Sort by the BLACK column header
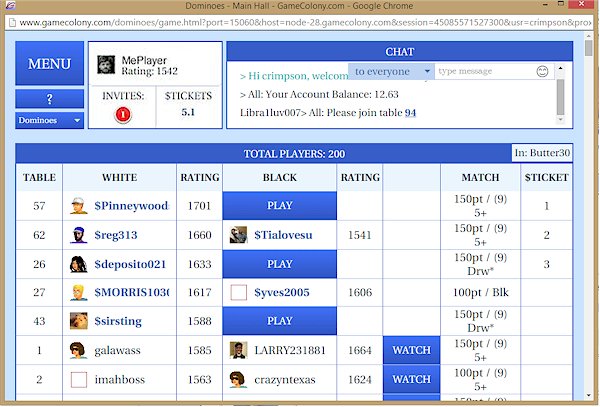The width and height of the screenshot is (600, 407). click(280, 177)
